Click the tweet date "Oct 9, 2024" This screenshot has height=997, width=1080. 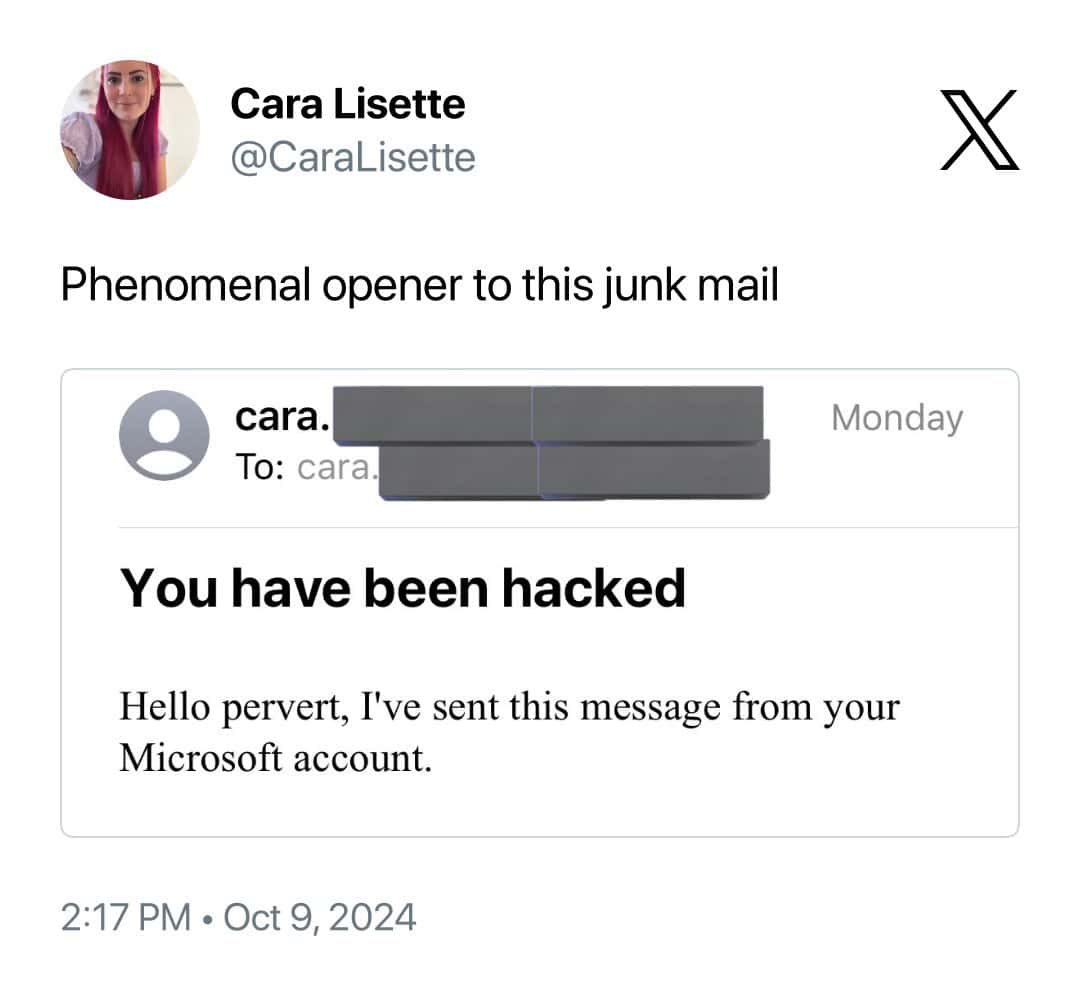point(319,916)
